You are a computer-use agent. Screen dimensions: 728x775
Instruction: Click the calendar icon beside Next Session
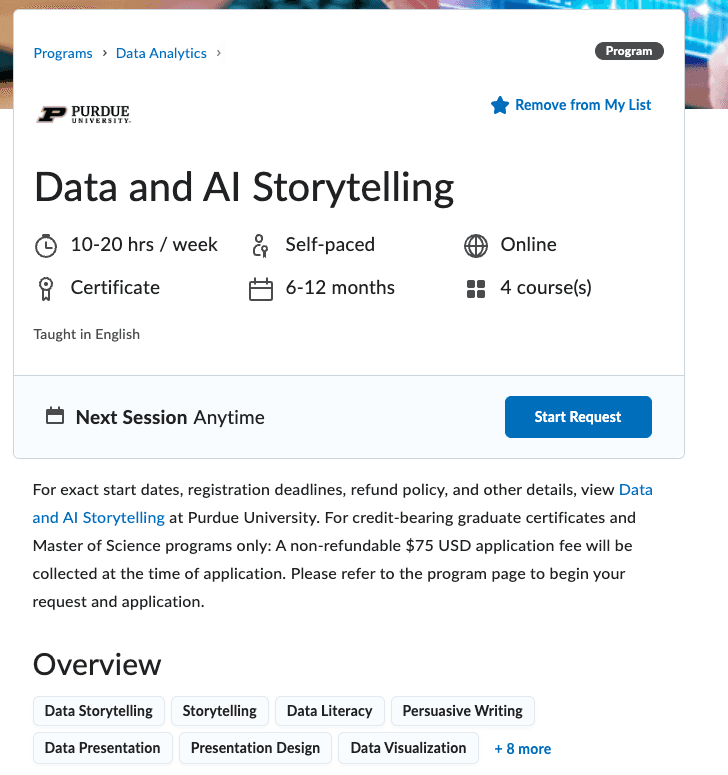click(56, 416)
